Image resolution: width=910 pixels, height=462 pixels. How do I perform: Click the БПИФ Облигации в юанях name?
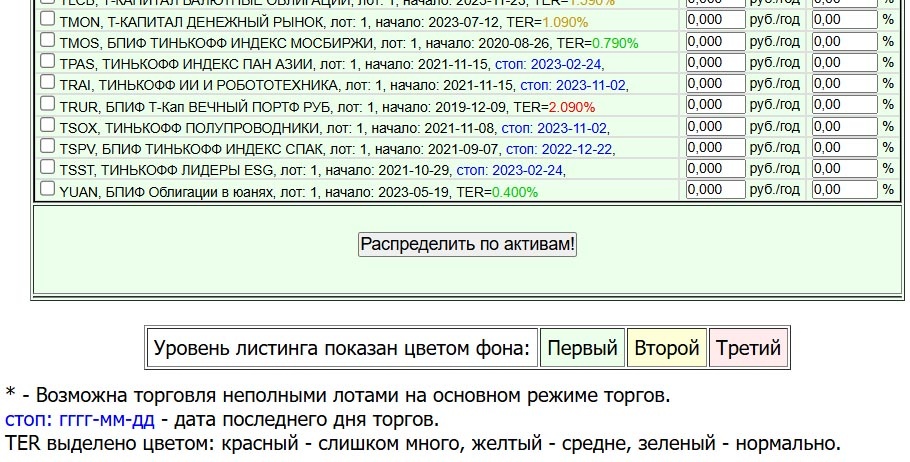click(x=189, y=192)
